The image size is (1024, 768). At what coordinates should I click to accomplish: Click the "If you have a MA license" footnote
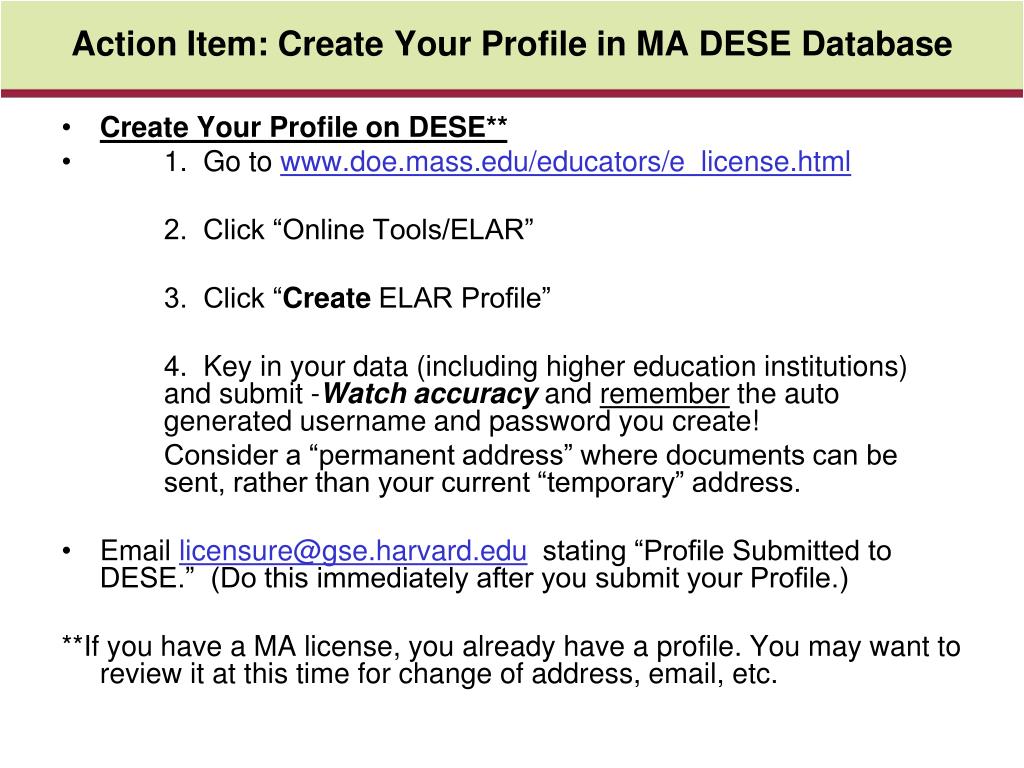click(x=511, y=647)
